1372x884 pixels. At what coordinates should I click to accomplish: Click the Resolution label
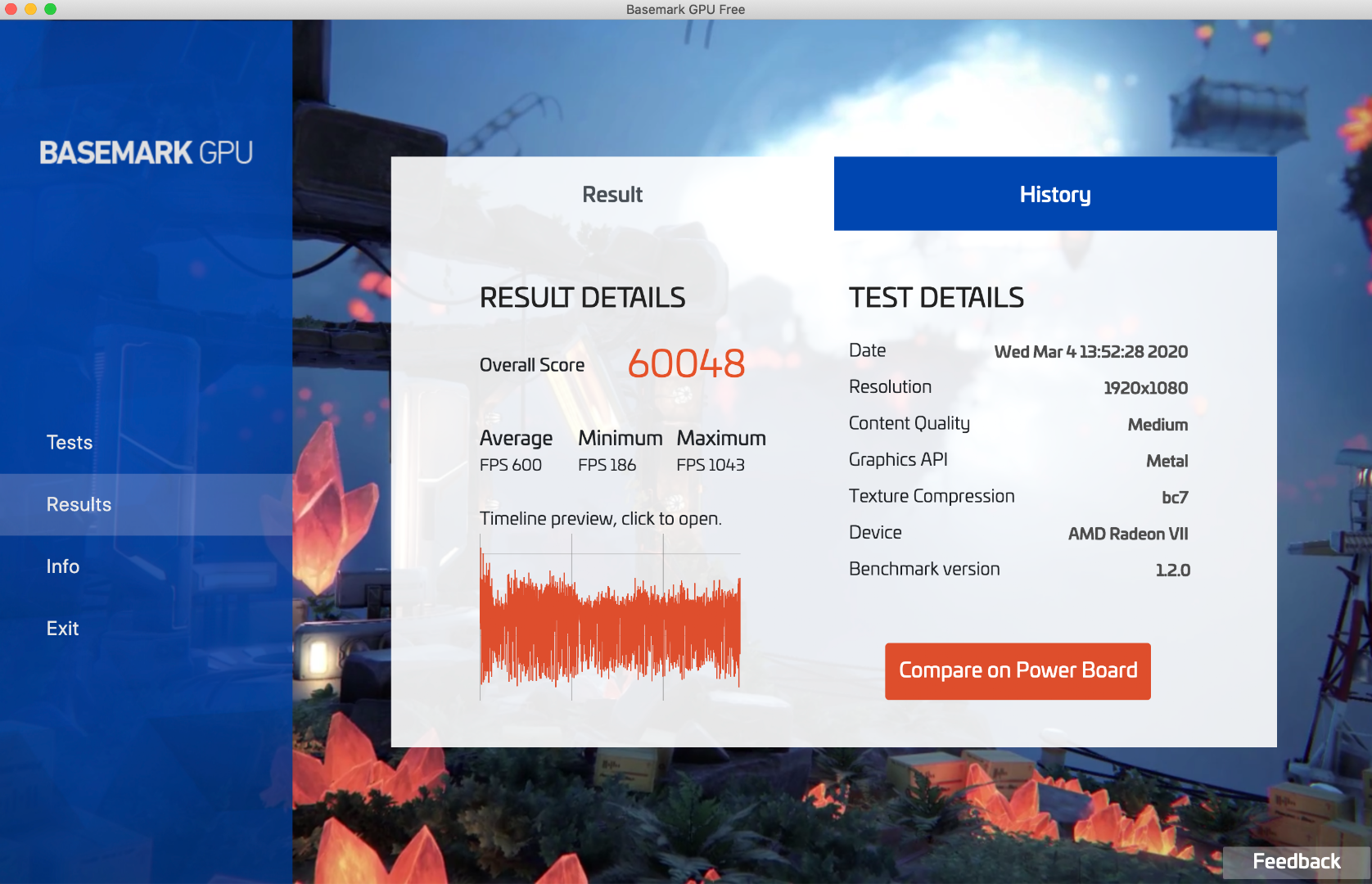[x=890, y=387]
